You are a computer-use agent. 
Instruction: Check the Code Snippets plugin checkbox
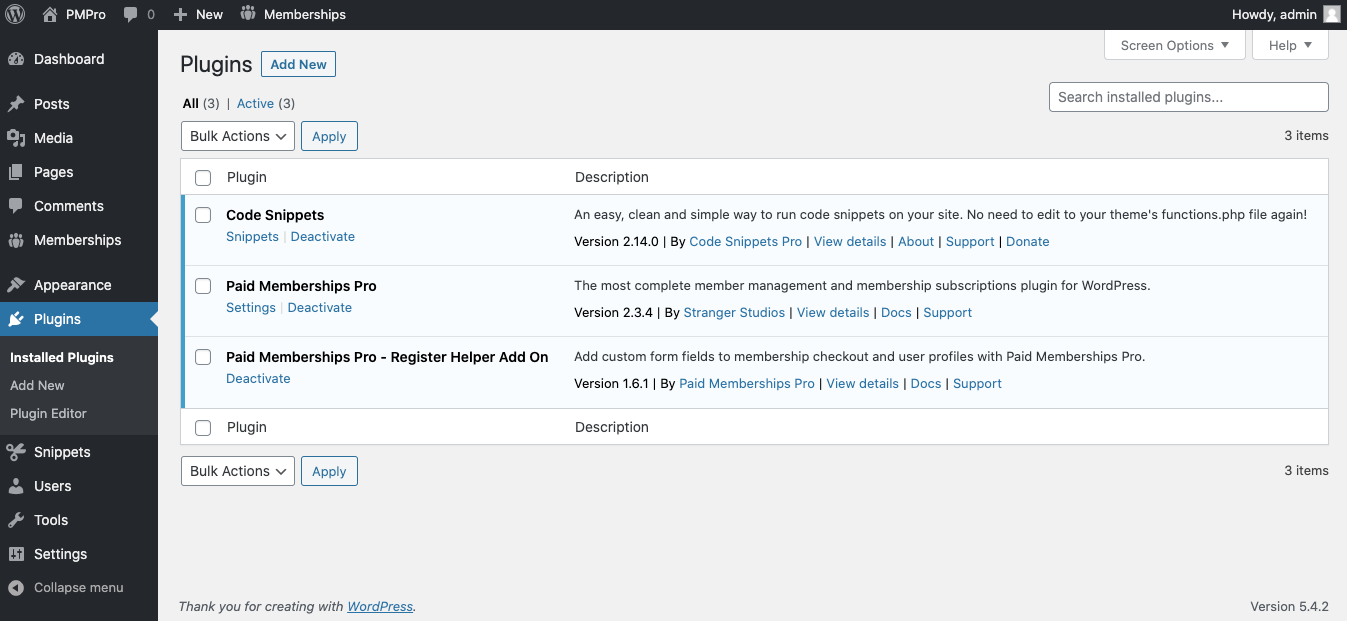pyautogui.click(x=203, y=214)
